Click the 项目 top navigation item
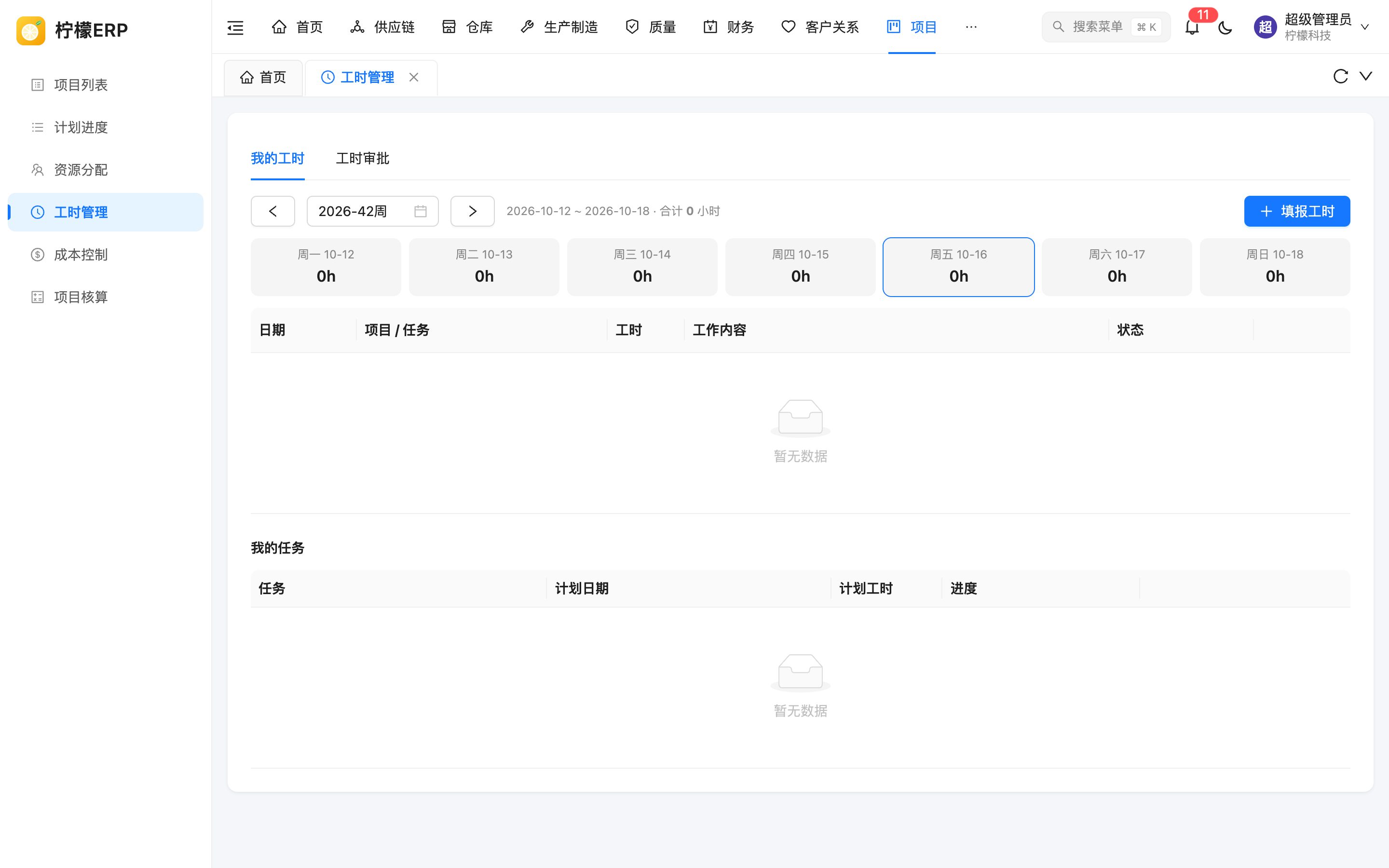The height and width of the screenshot is (868, 1389). (912, 27)
